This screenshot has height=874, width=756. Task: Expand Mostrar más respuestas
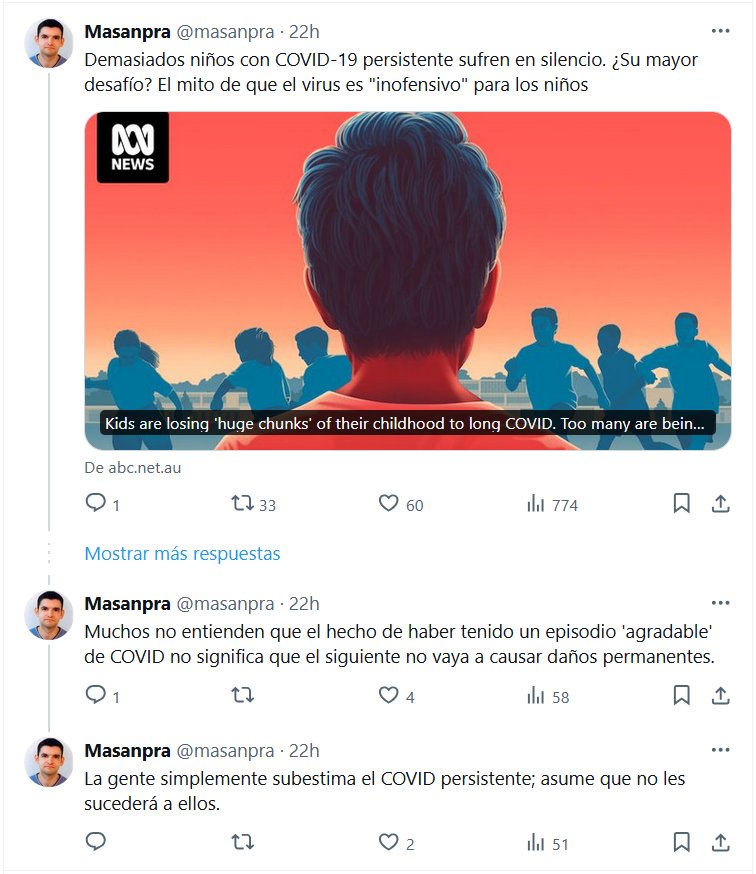(x=182, y=553)
